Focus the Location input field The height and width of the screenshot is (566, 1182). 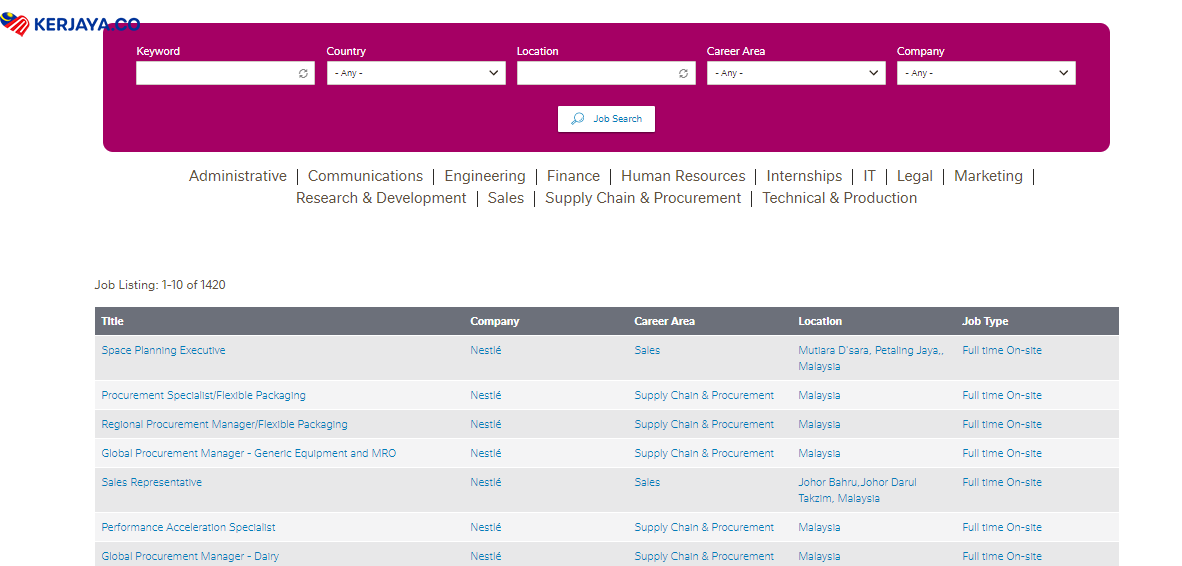point(606,73)
